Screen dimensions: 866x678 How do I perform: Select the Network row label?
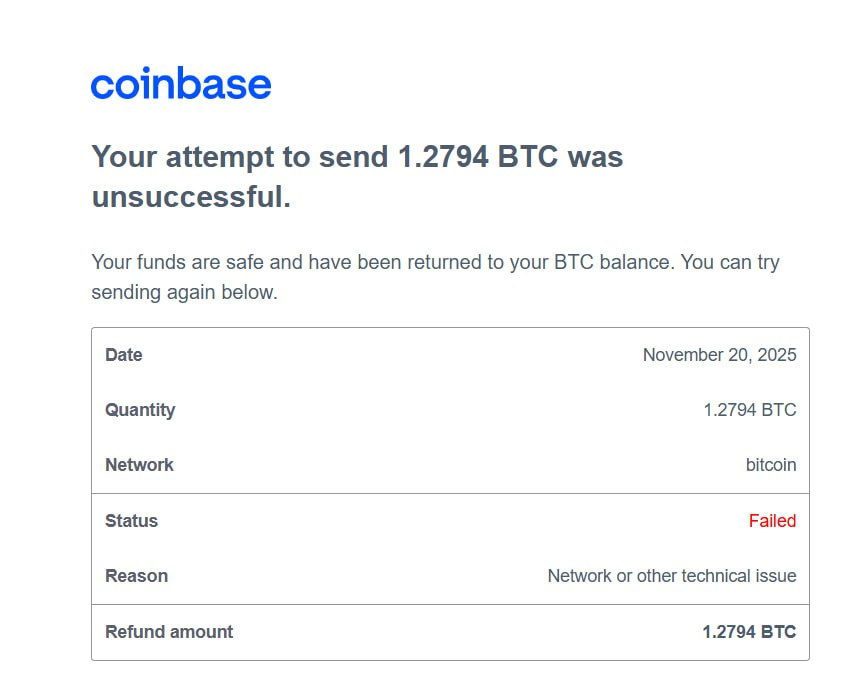click(x=139, y=465)
